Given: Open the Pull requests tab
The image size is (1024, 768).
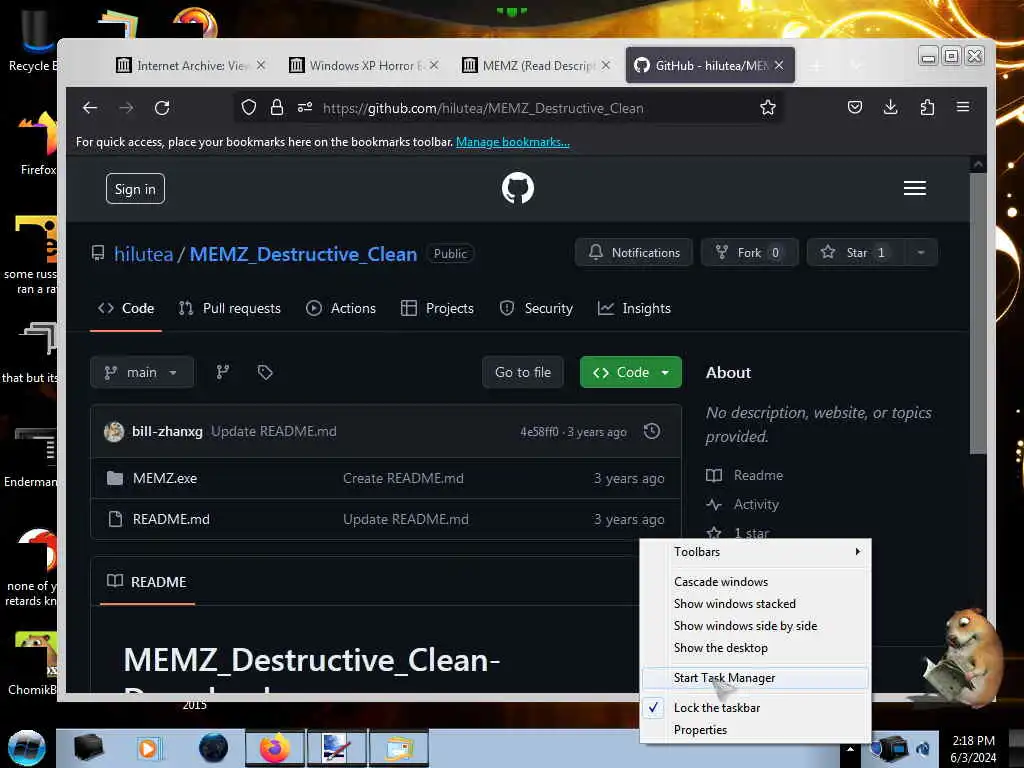Looking at the screenshot, I should 230,308.
